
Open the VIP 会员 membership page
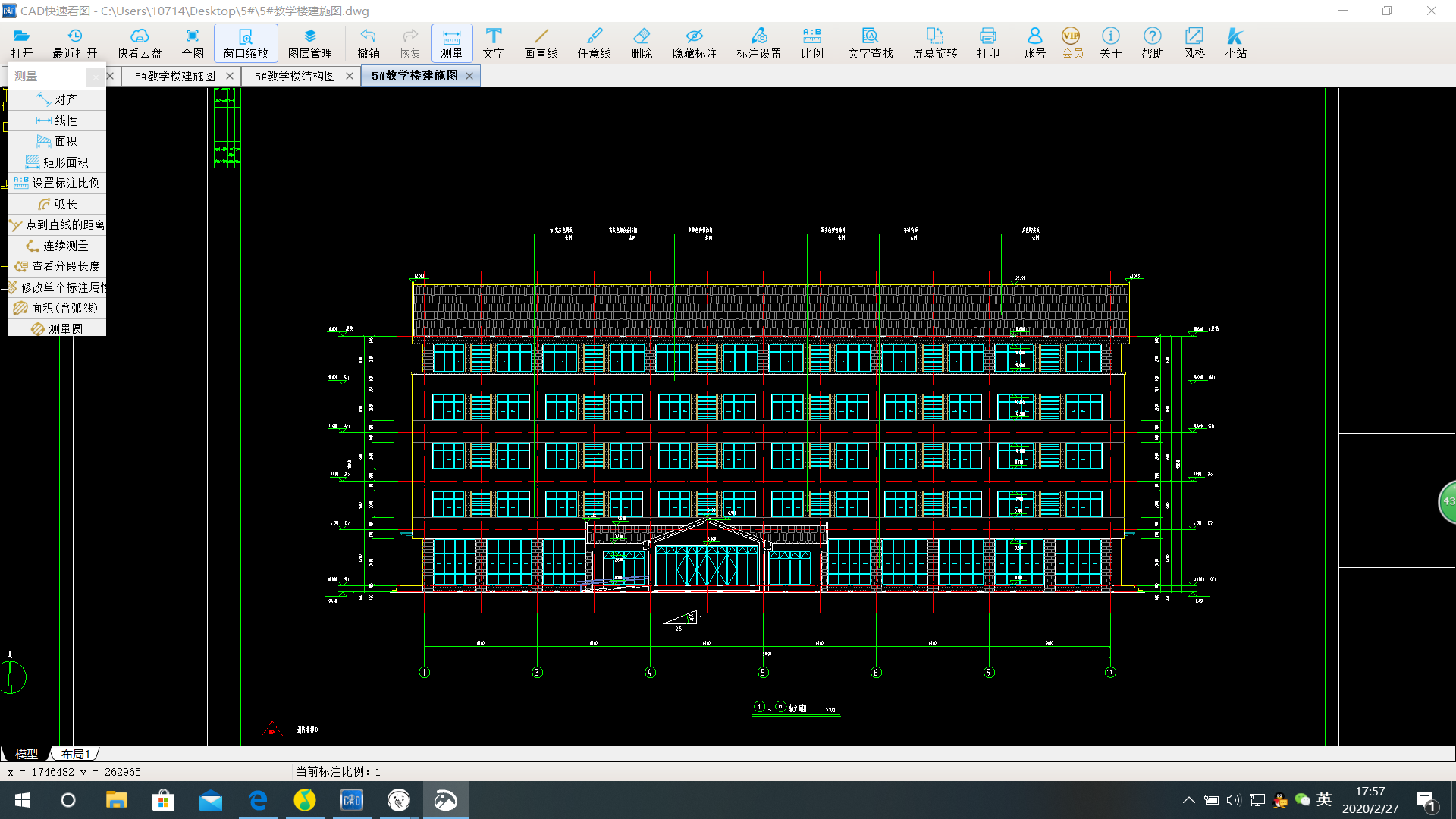(x=1072, y=43)
